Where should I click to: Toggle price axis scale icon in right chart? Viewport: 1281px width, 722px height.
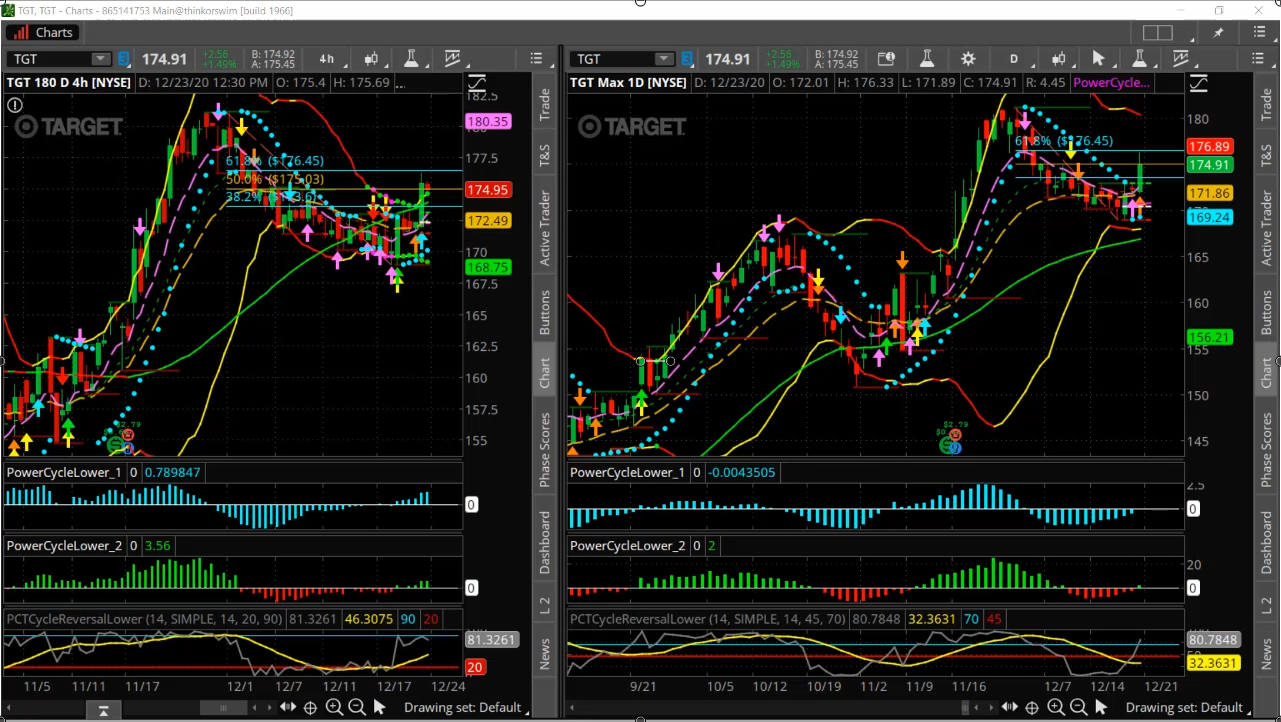click(1198, 83)
